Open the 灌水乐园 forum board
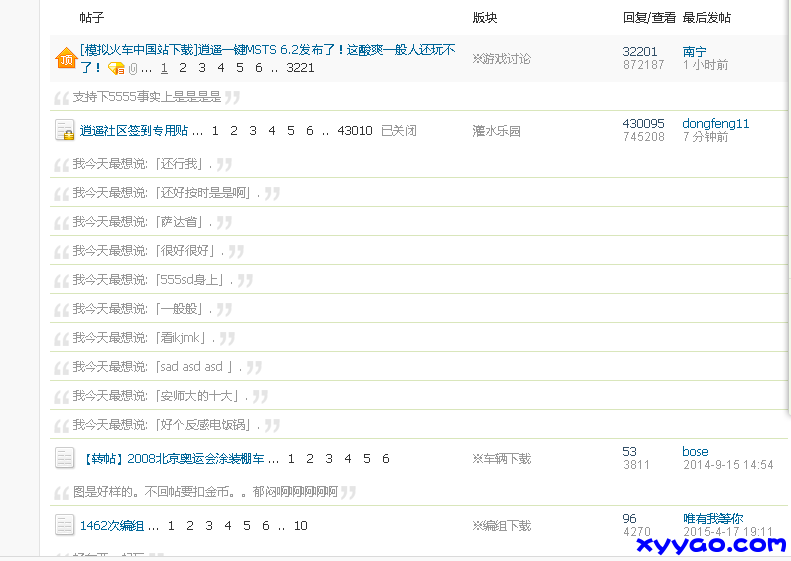This screenshot has height=561, width=791. click(x=496, y=131)
